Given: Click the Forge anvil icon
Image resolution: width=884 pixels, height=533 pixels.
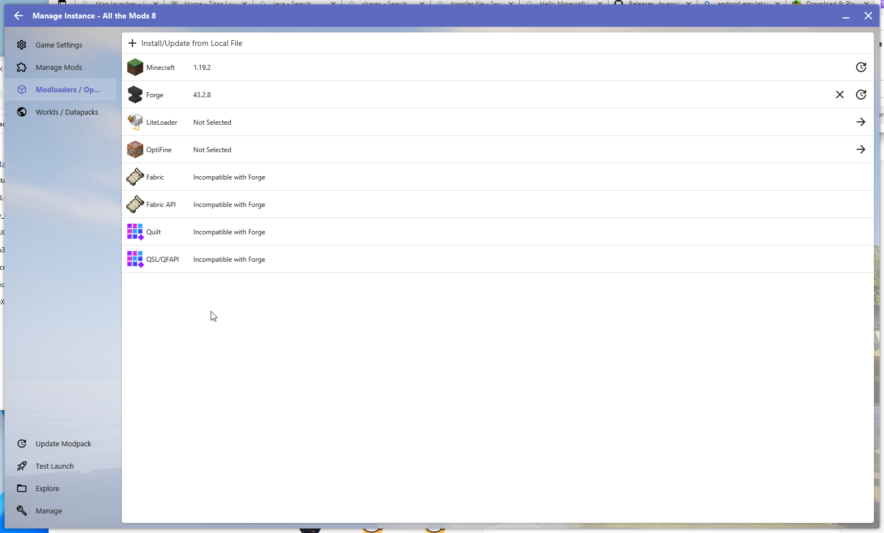Looking at the screenshot, I should pyautogui.click(x=135, y=95).
